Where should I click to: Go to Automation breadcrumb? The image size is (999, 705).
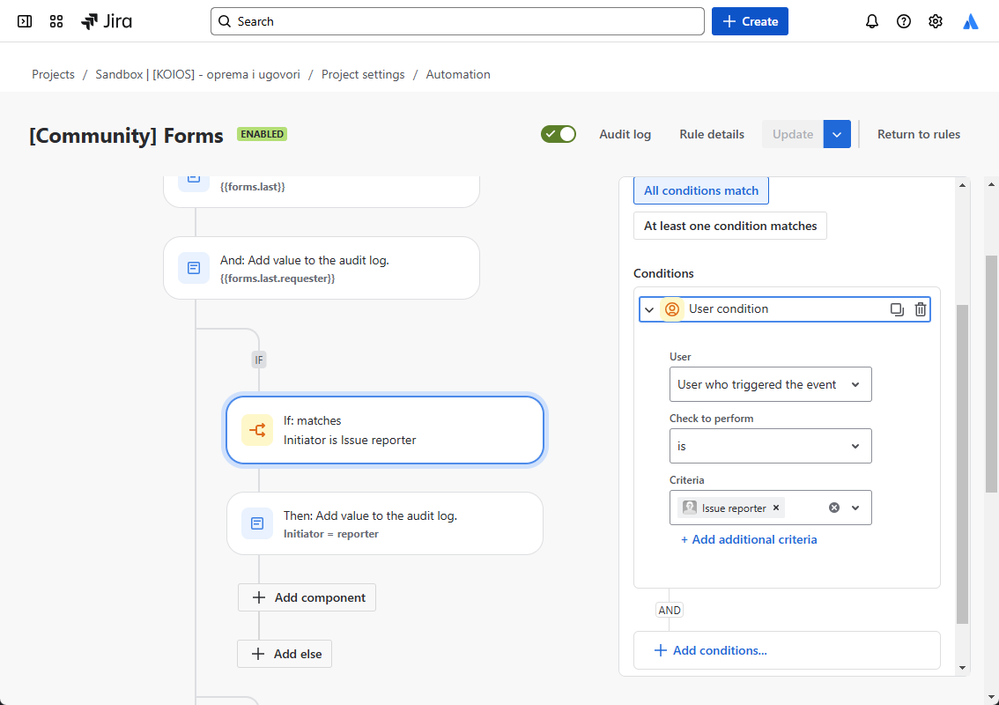[458, 75]
